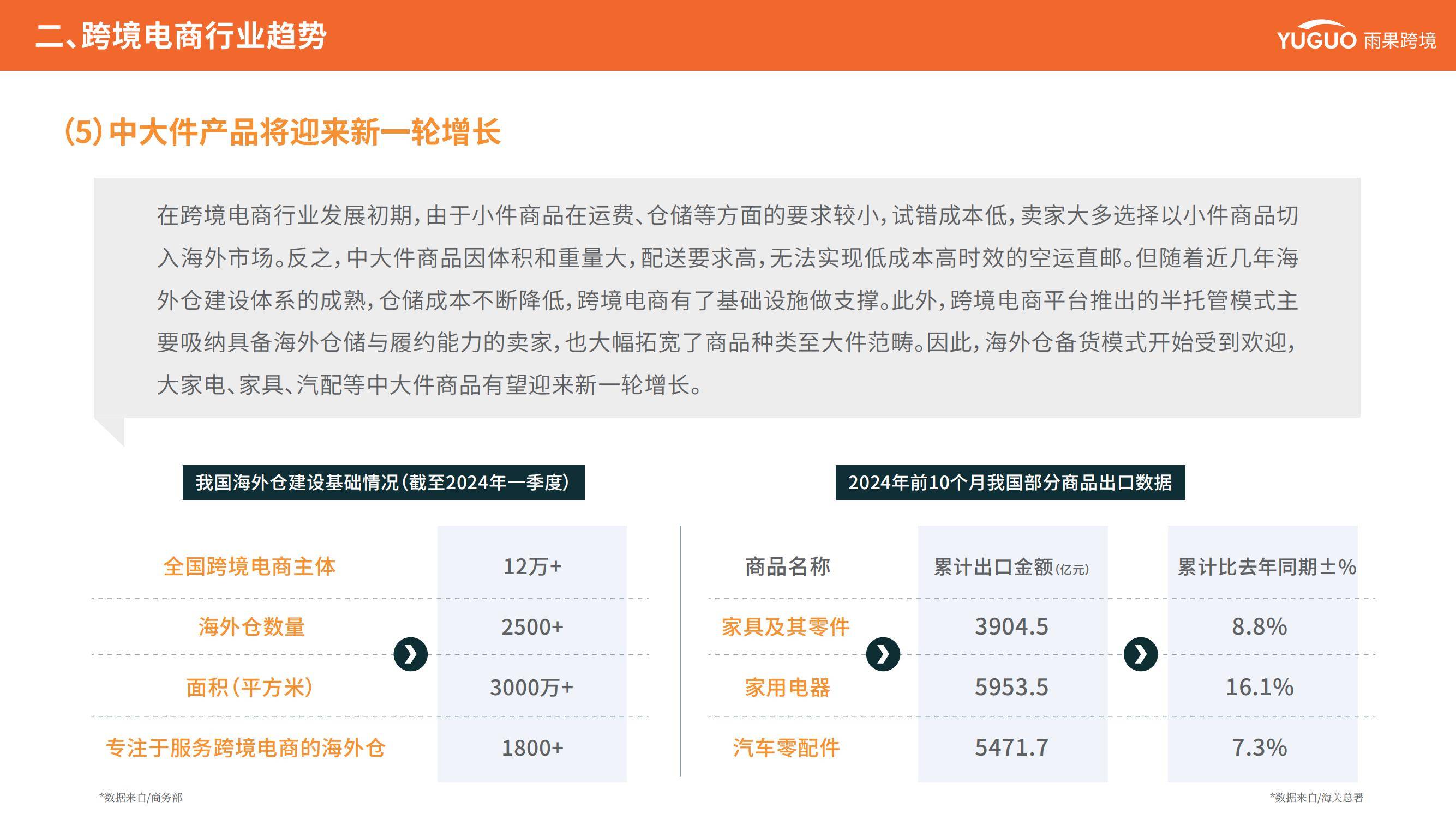The image size is (1456, 820).
Task: Select the value 2500+
Action: point(532,627)
